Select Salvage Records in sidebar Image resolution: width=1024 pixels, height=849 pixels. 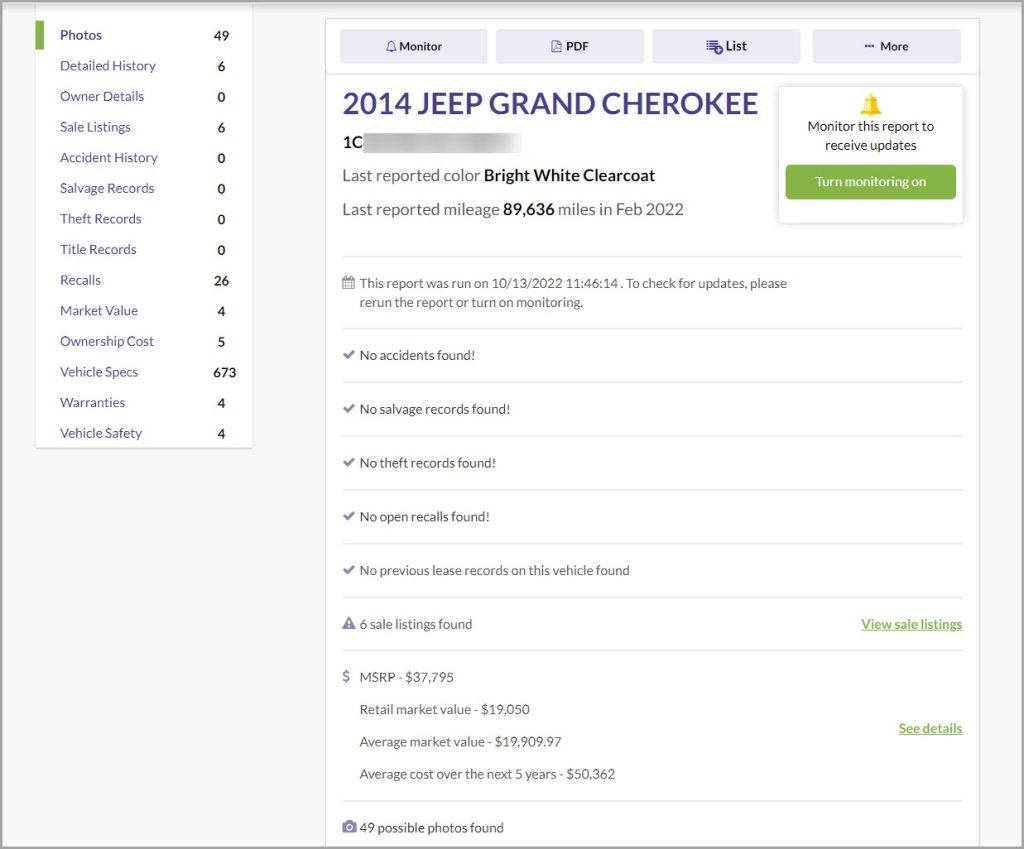107,189
